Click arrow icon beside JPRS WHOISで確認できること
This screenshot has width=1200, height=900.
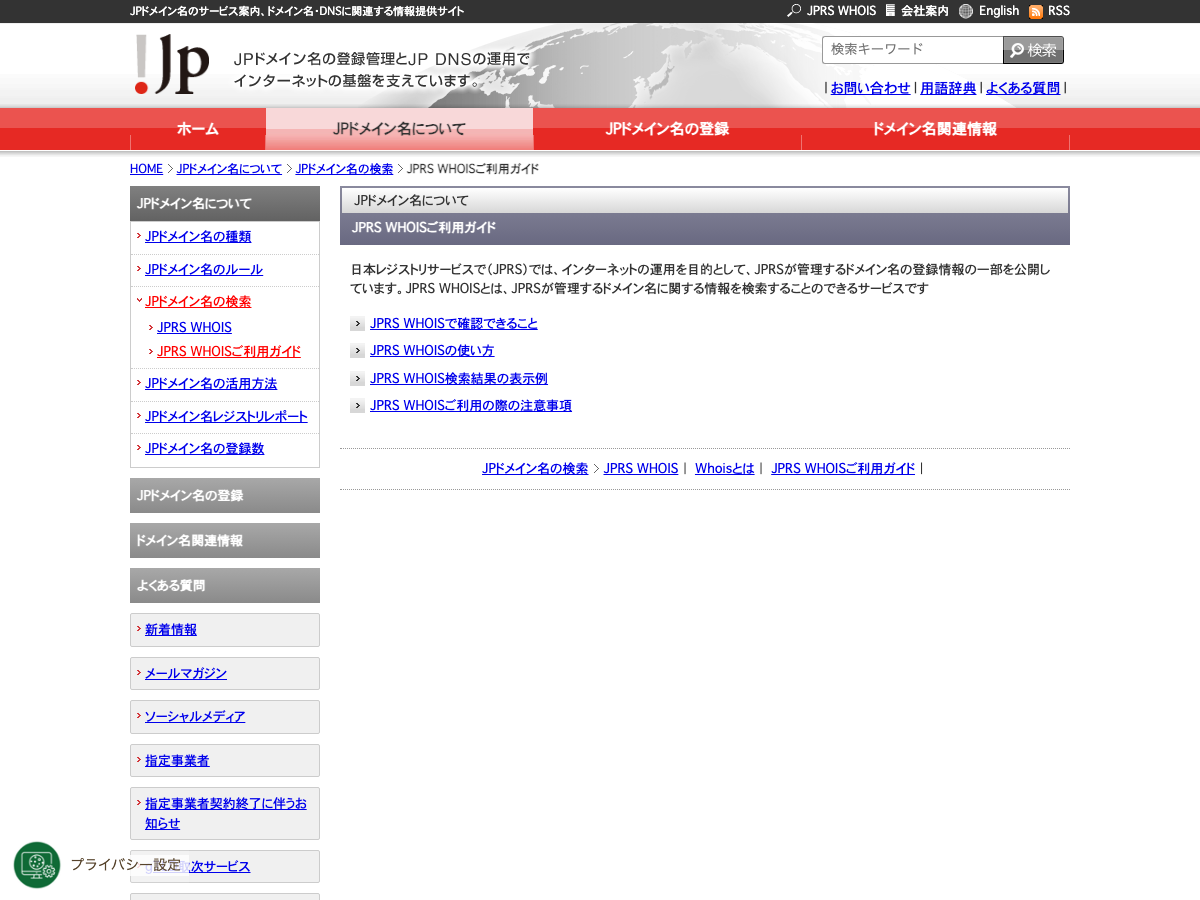pyautogui.click(x=357, y=324)
